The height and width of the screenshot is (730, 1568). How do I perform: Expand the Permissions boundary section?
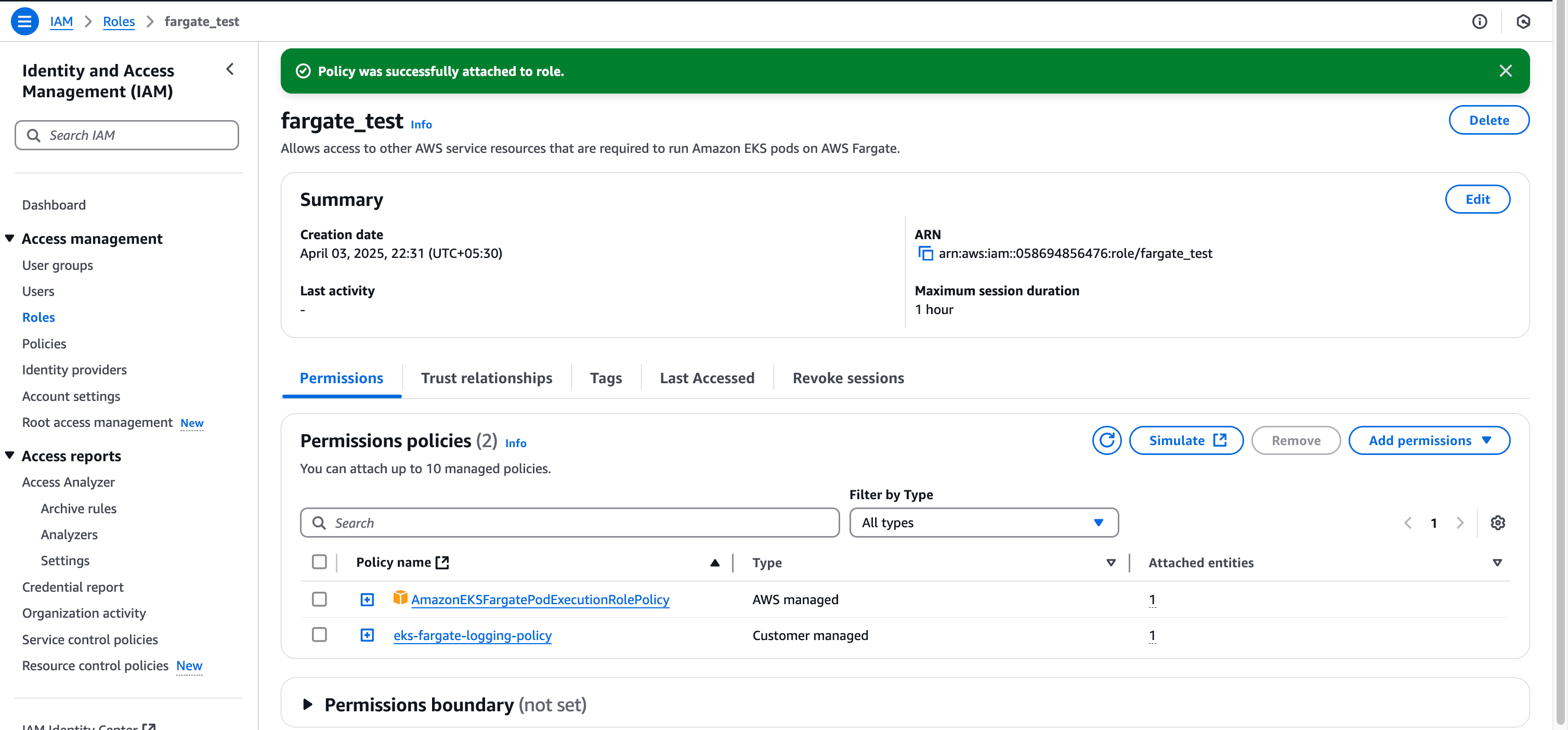(x=308, y=705)
